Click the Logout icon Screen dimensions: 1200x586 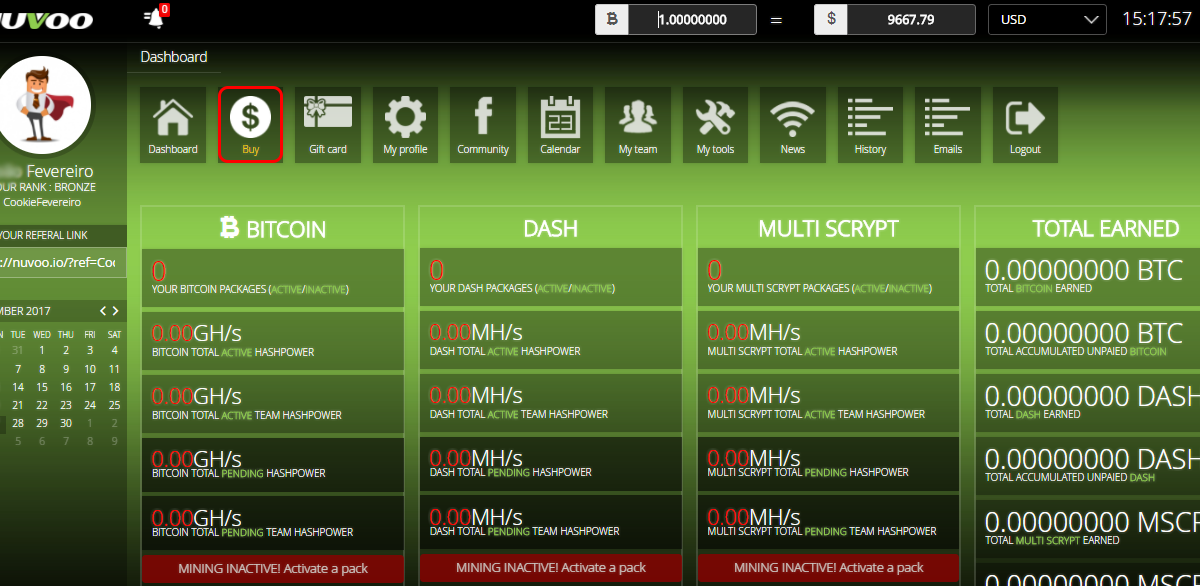click(1025, 125)
